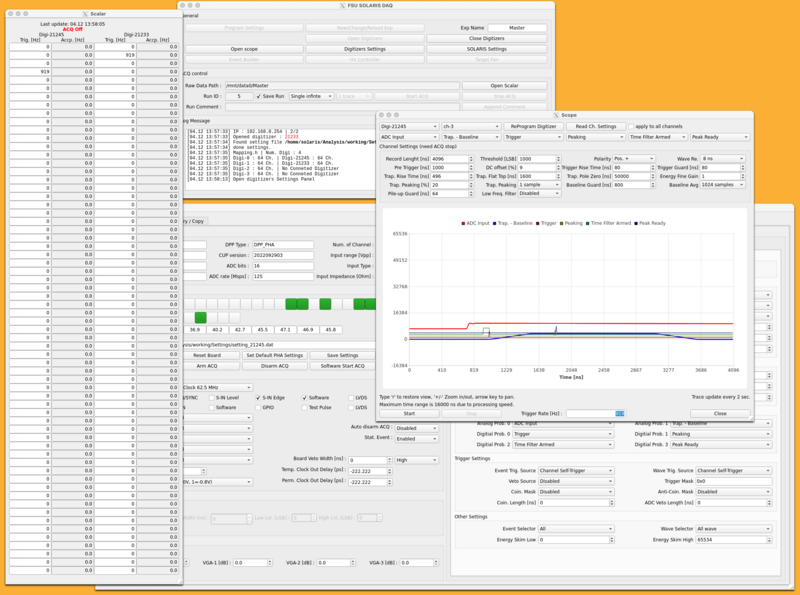Click the Pre Trigger [ns] value 1000
The width and height of the screenshot is (800, 595).
click(449, 167)
